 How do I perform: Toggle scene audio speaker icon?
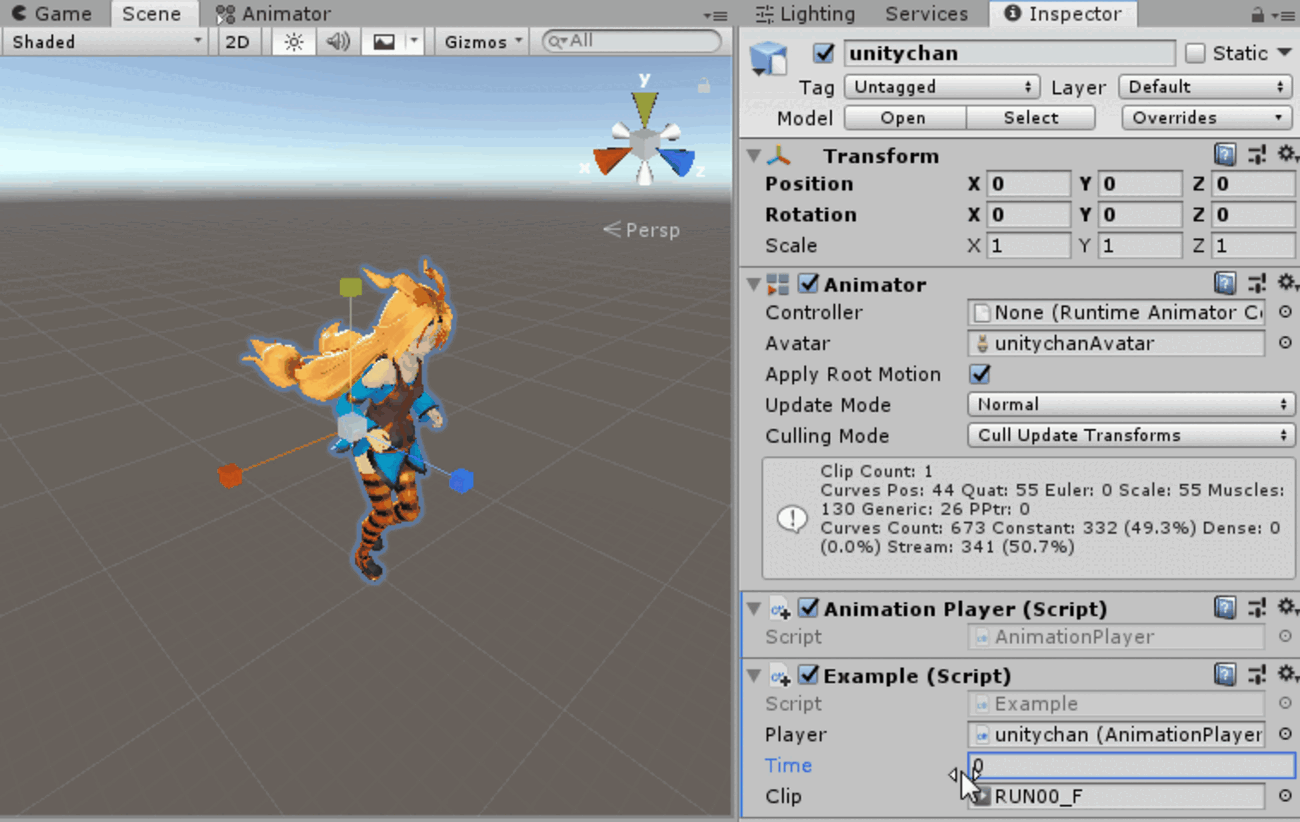tap(338, 42)
